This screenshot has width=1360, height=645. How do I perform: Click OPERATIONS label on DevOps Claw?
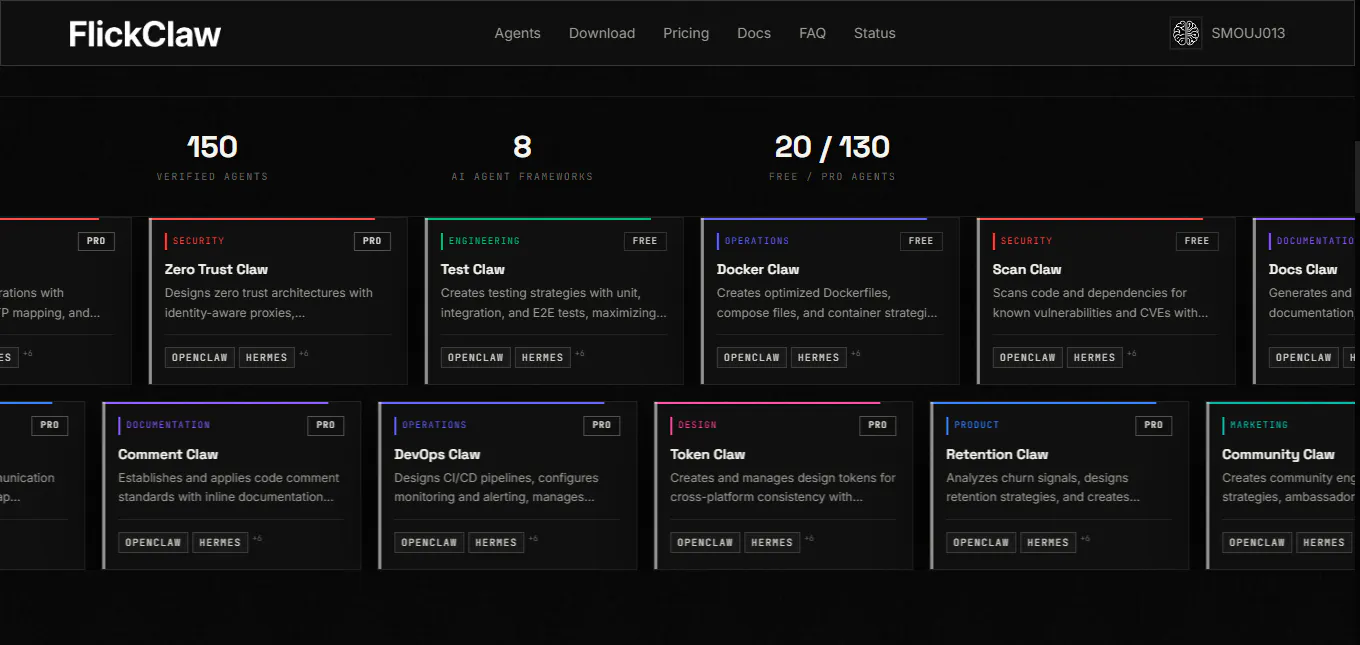(x=434, y=426)
